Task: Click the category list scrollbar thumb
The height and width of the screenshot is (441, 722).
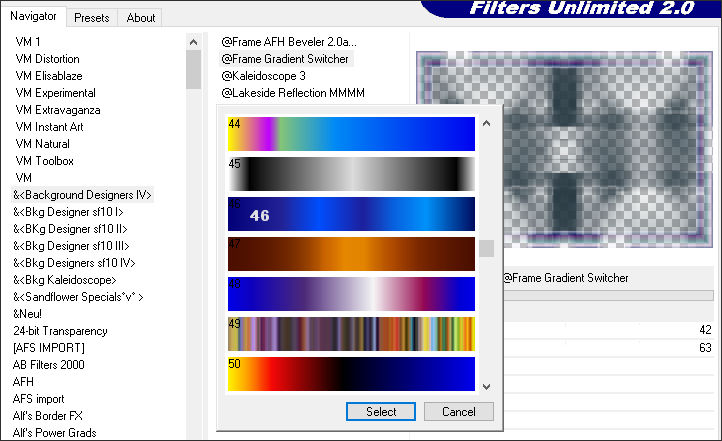Action: tap(193, 70)
